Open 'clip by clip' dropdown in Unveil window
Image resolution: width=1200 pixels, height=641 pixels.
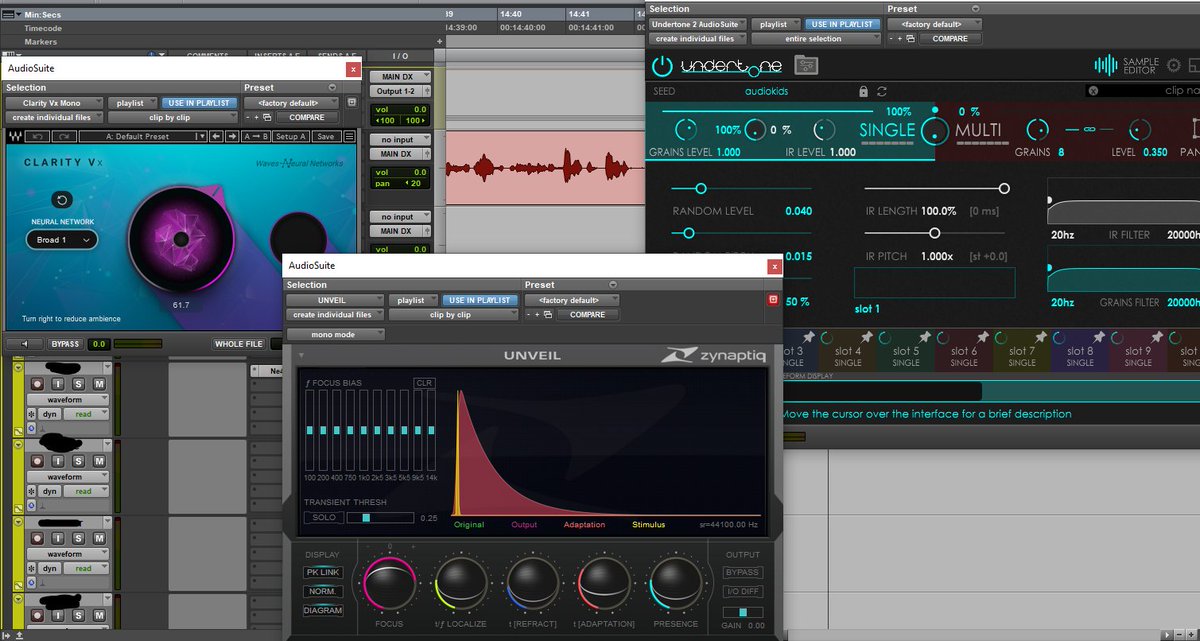[454, 314]
